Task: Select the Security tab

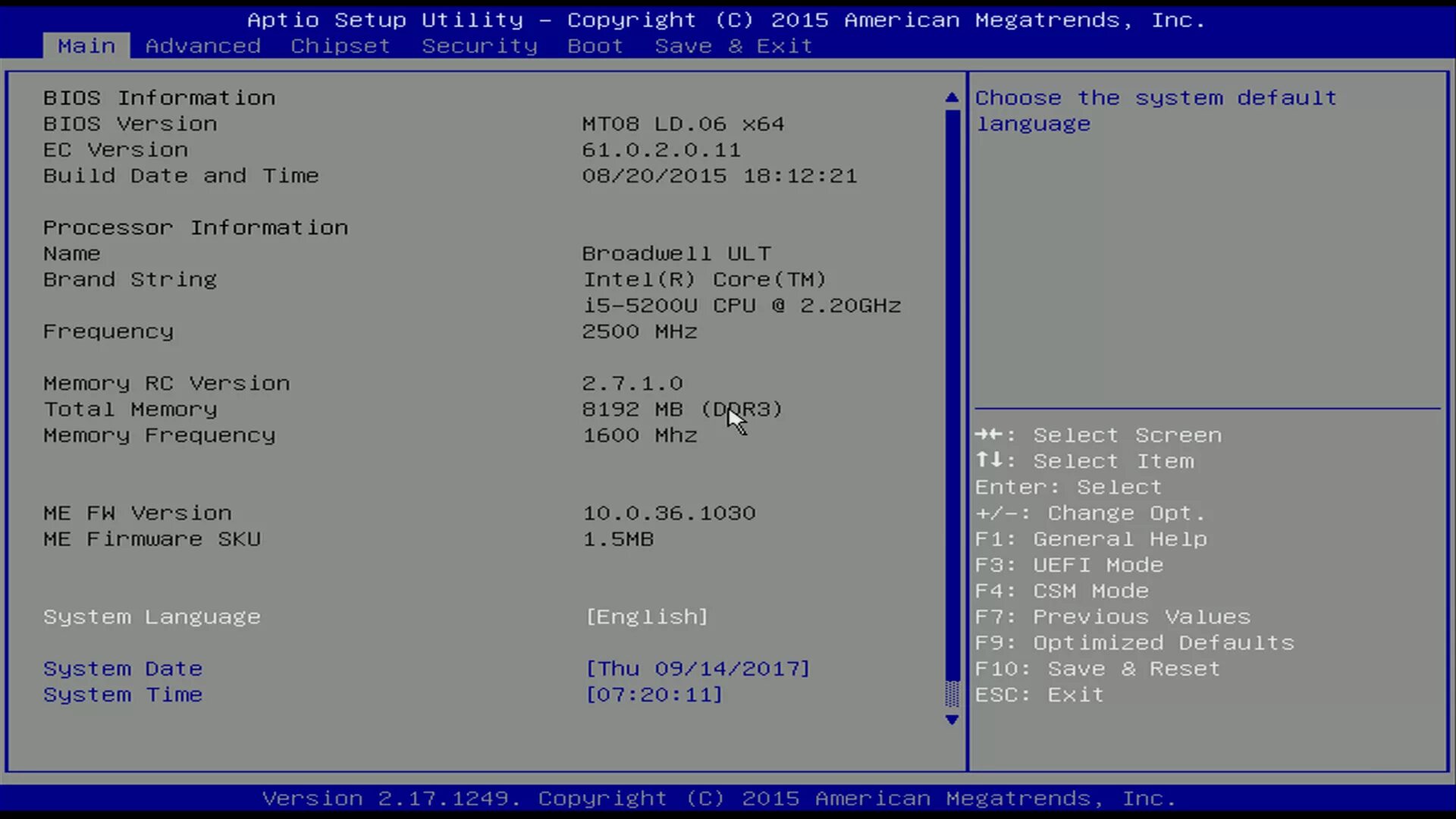Action: tap(479, 46)
